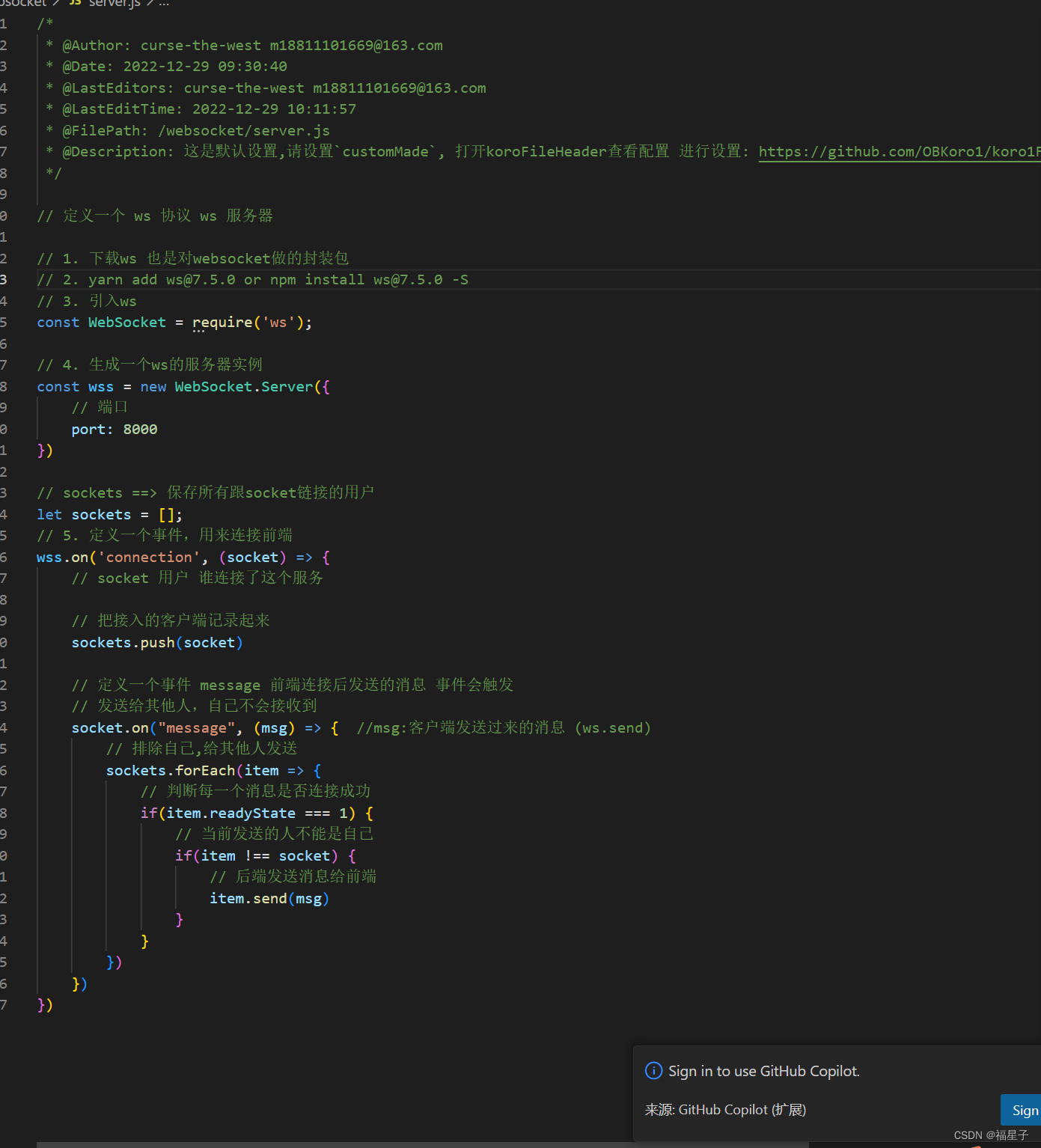
Task: Click the JS file icon in the breadcrumb
Action: [x=73, y=4]
